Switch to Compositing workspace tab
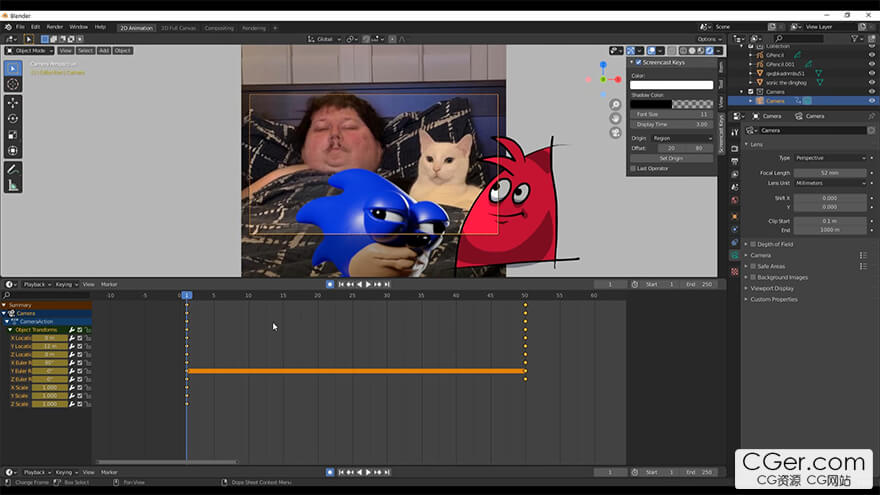This screenshot has width=880, height=495. coord(219,28)
